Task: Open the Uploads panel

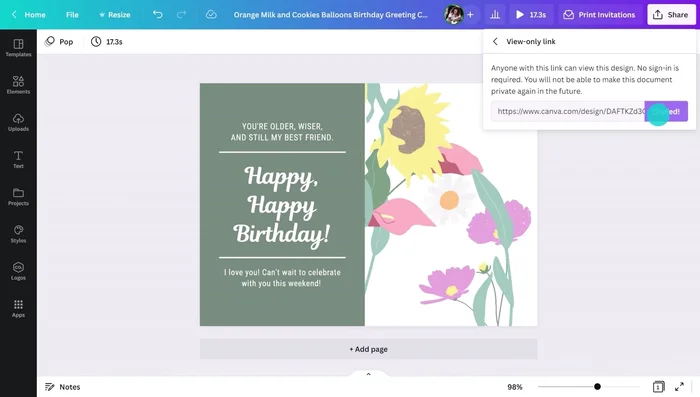Action: [18, 122]
